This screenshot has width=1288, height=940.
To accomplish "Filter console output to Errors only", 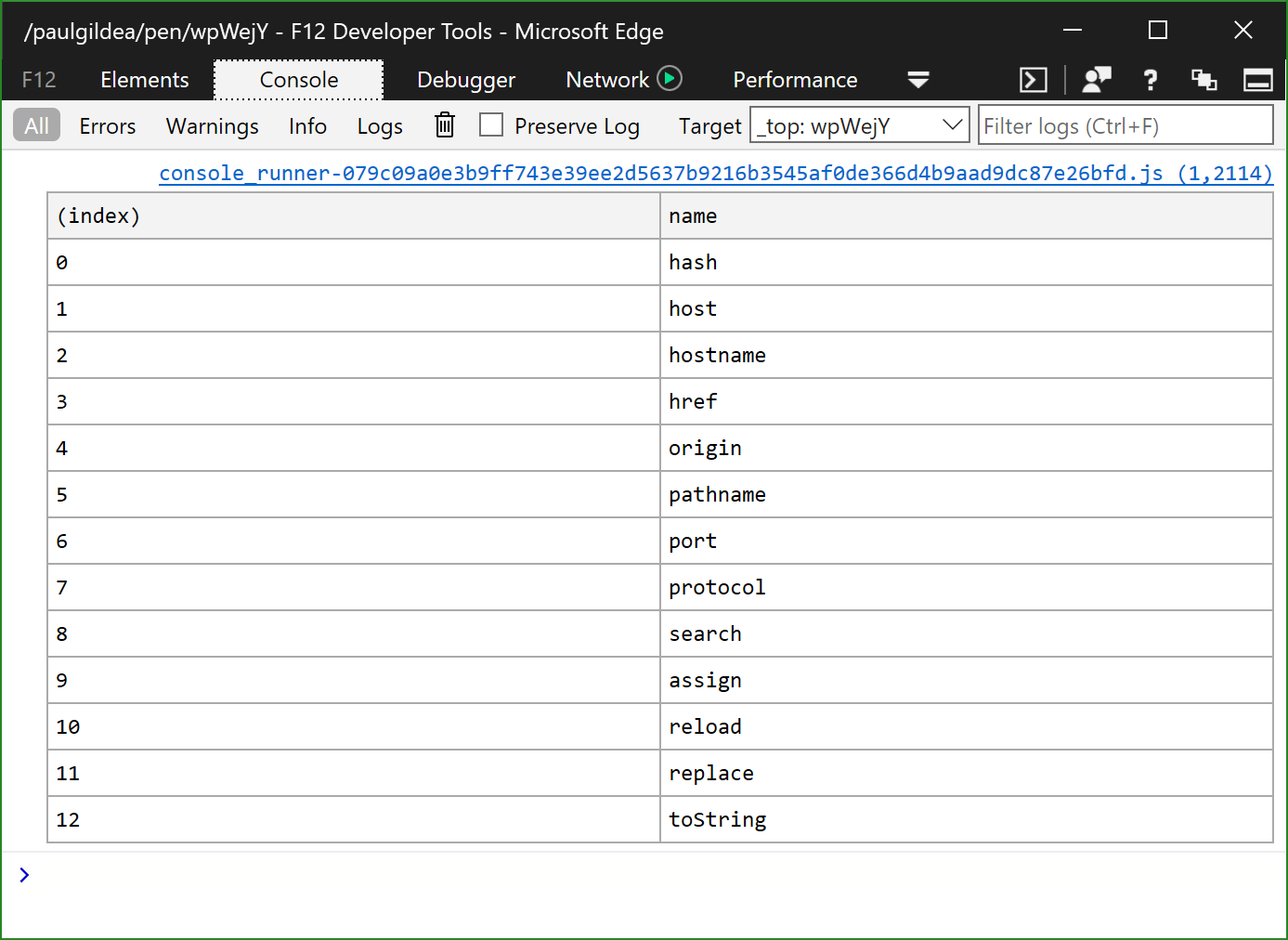I will [x=107, y=125].
